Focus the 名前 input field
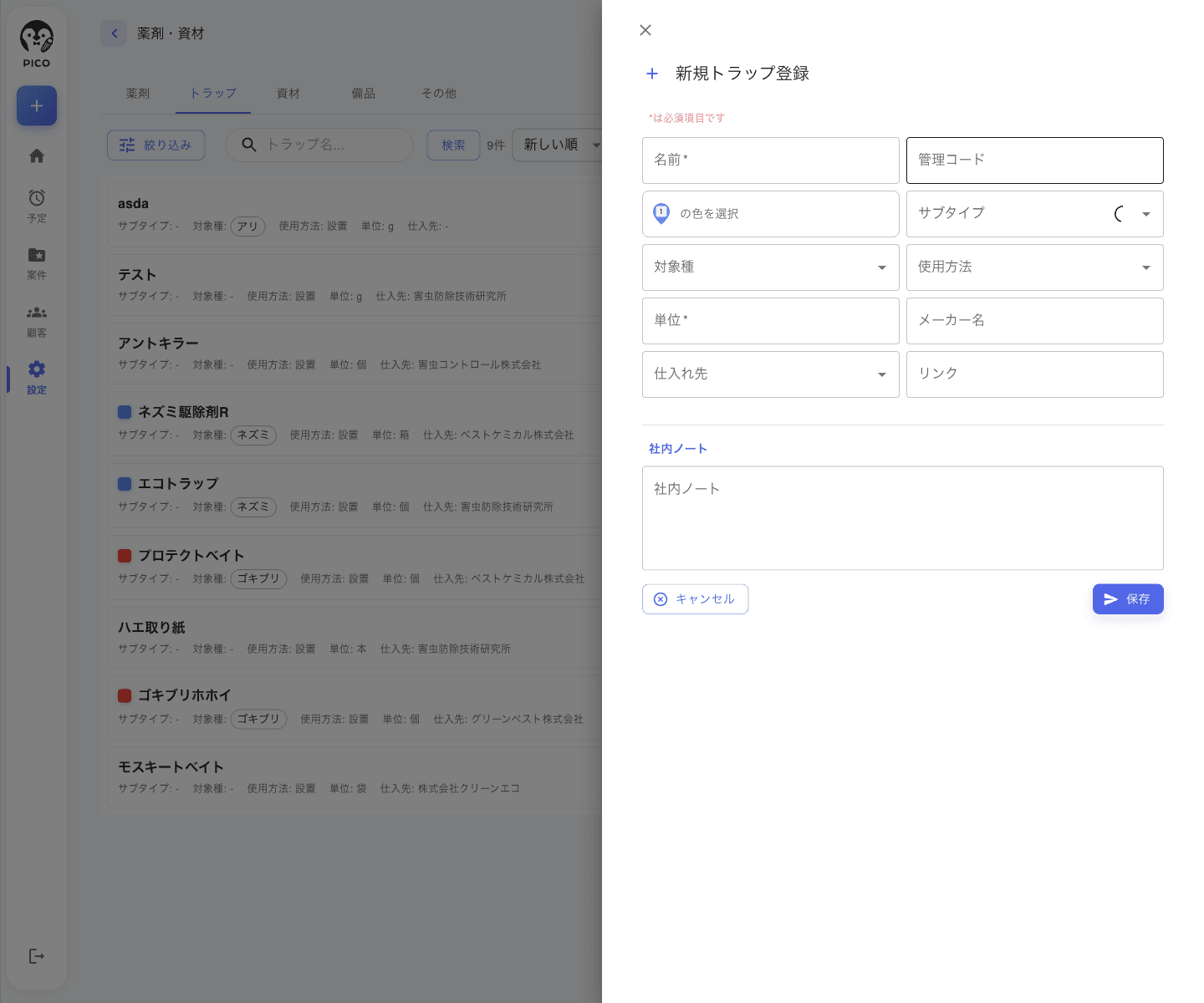 click(771, 160)
